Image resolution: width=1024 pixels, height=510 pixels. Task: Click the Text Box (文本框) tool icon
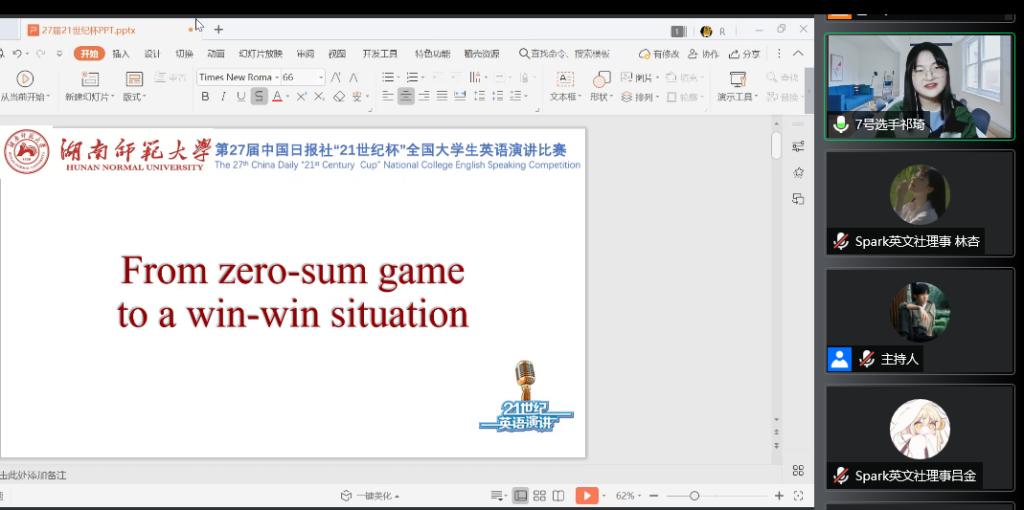[x=565, y=79]
